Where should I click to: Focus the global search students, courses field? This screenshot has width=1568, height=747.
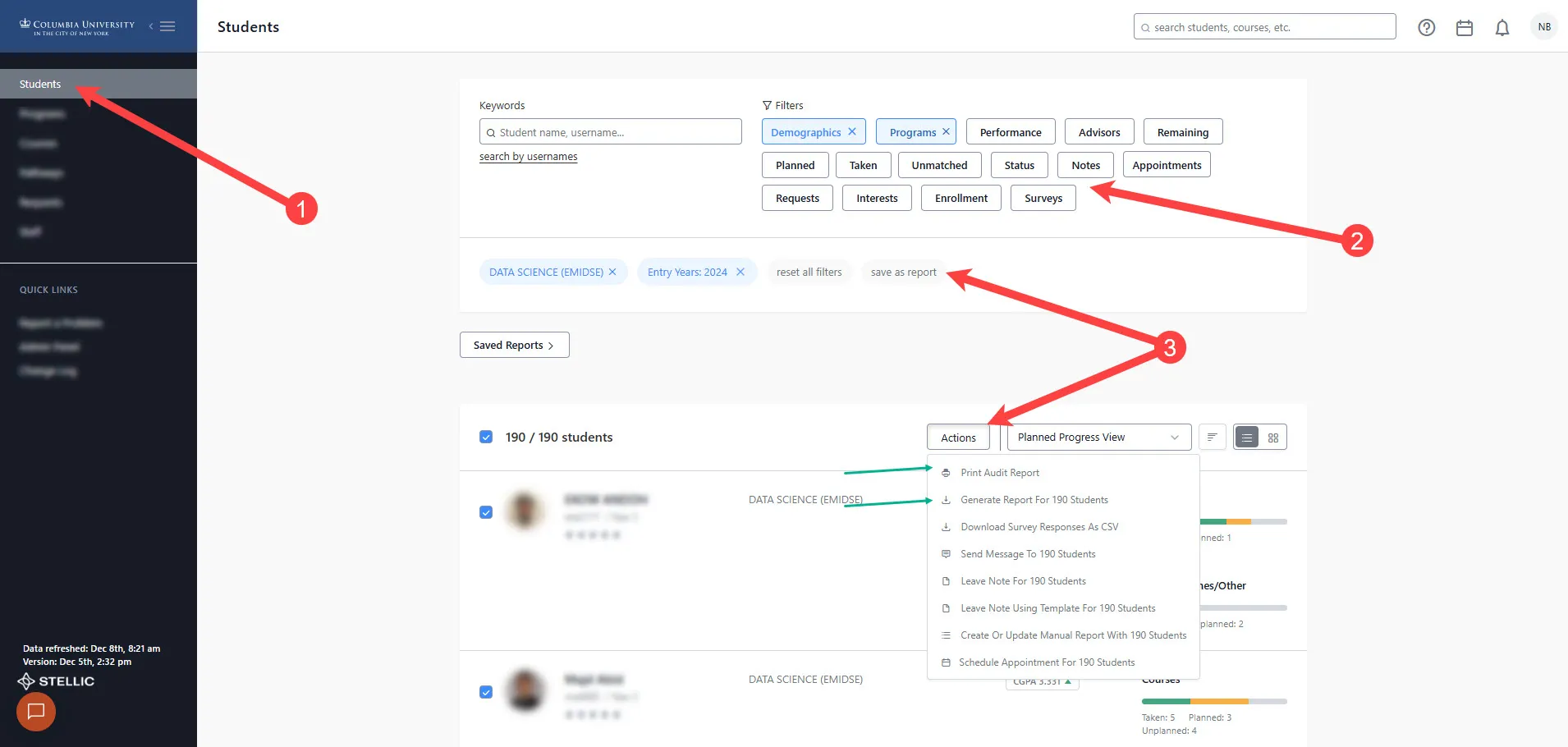tap(1265, 27)
